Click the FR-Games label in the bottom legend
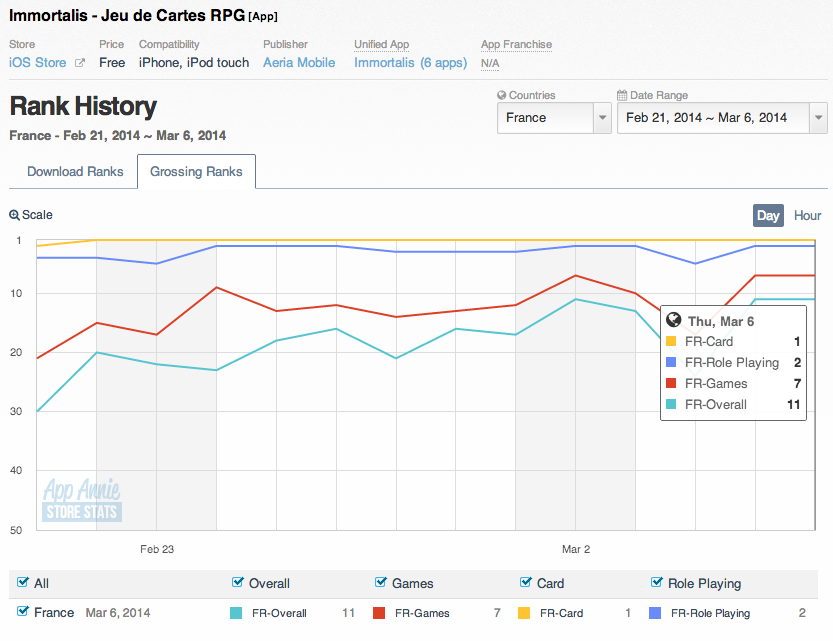 422,613
